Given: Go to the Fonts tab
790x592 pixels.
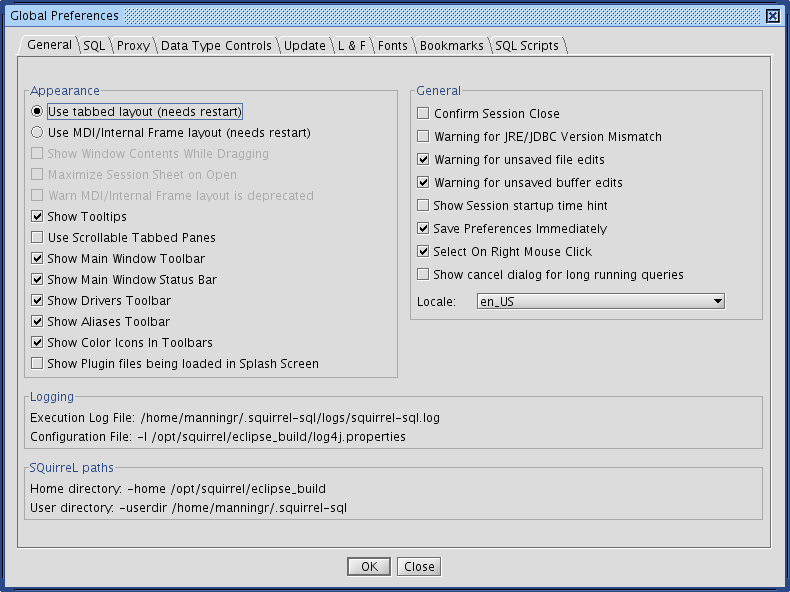Looking at the screenshot, I should click(x=392, y=46).
